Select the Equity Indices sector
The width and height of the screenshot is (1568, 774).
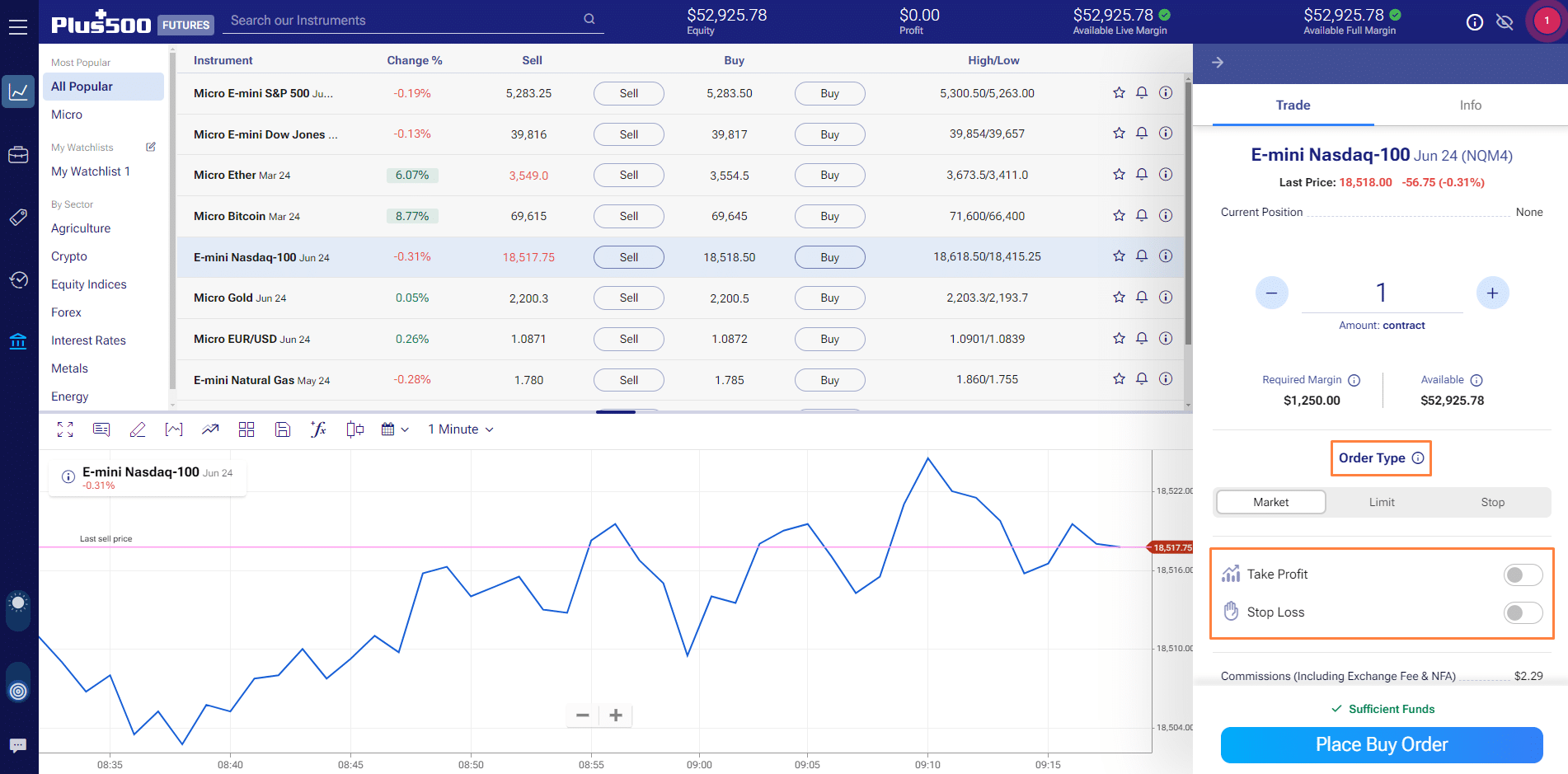pyautogui.click(x=89, y=284)
